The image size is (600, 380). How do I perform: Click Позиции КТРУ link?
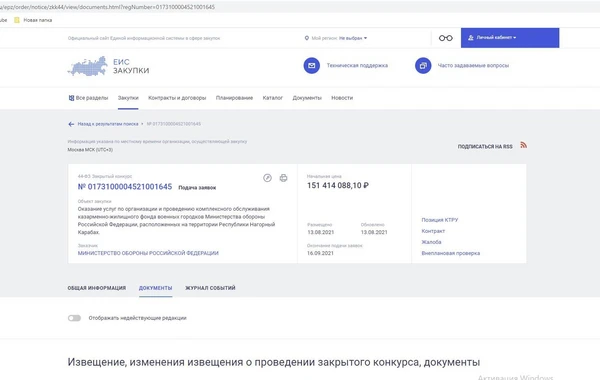440,220
